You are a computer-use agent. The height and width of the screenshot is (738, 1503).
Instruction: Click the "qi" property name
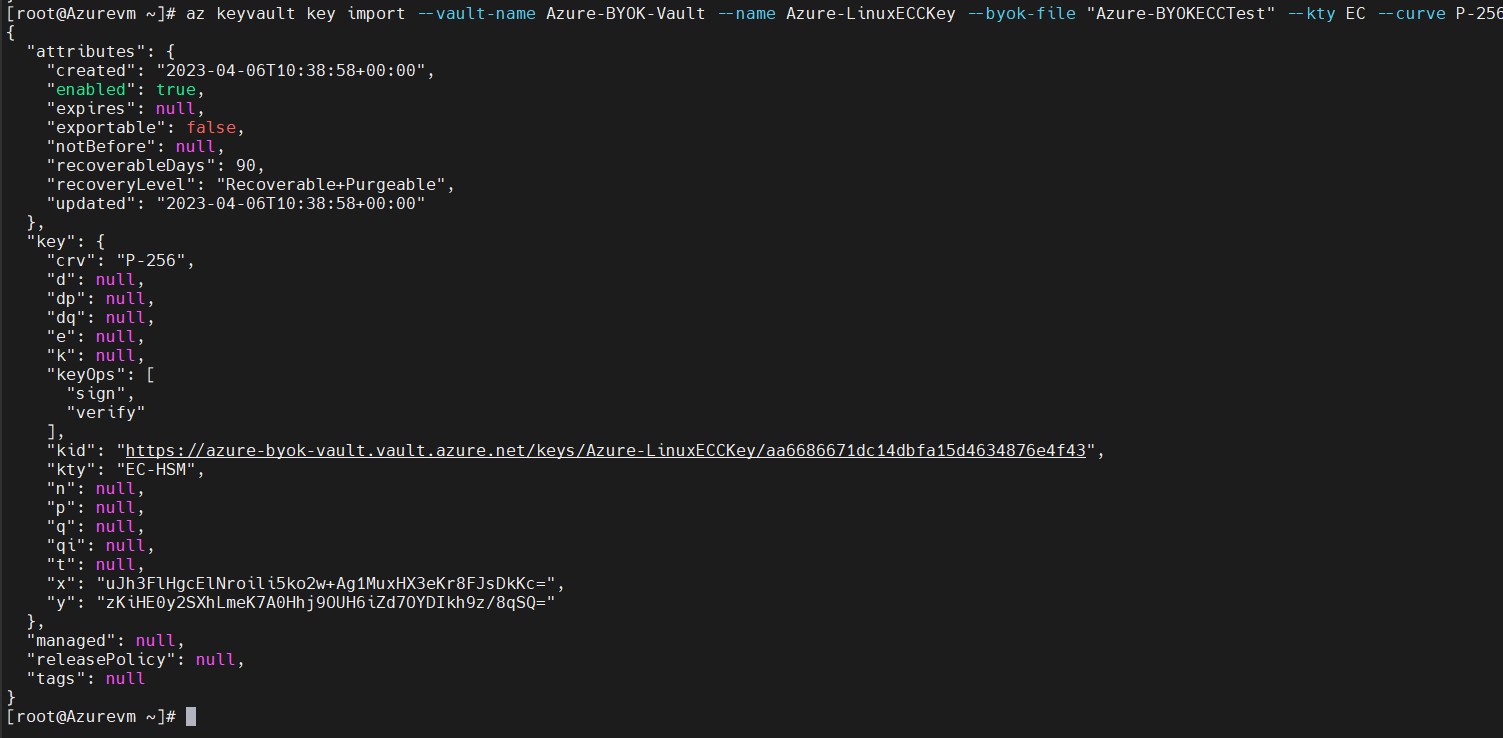65,545
